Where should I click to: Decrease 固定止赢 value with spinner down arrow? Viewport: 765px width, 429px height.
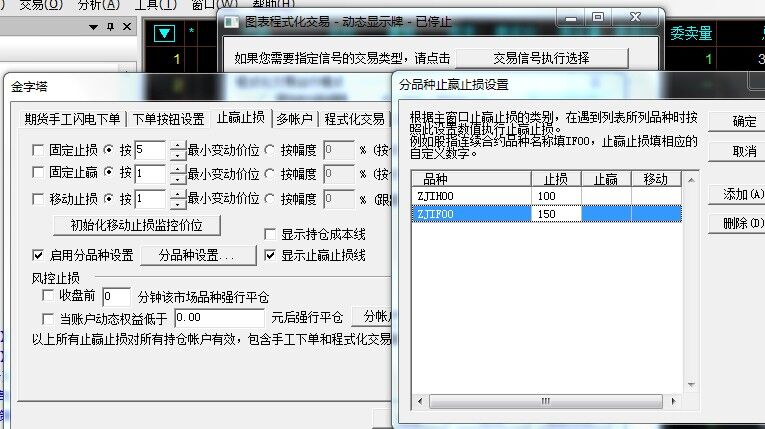(x=178, y=179)
